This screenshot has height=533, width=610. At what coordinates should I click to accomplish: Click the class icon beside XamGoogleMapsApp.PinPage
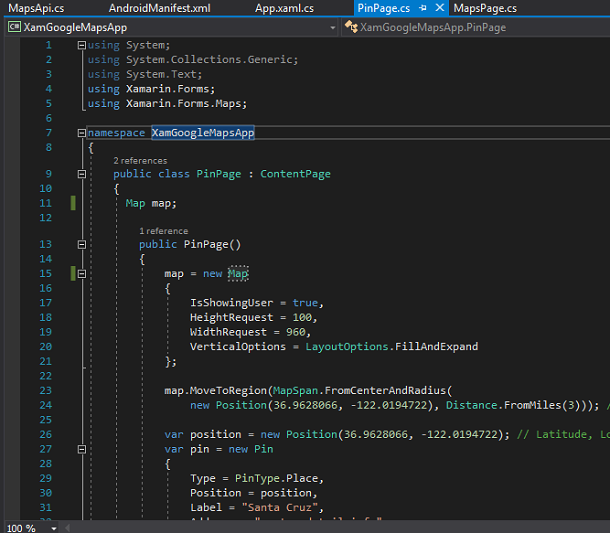[351, 27]
